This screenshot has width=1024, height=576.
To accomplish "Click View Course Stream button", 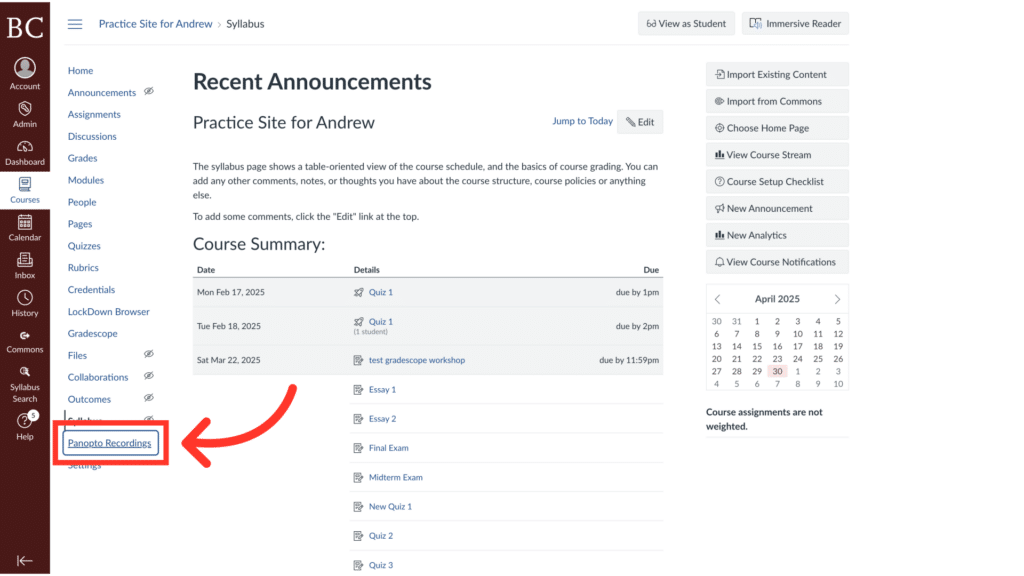I will pos(777,155).
